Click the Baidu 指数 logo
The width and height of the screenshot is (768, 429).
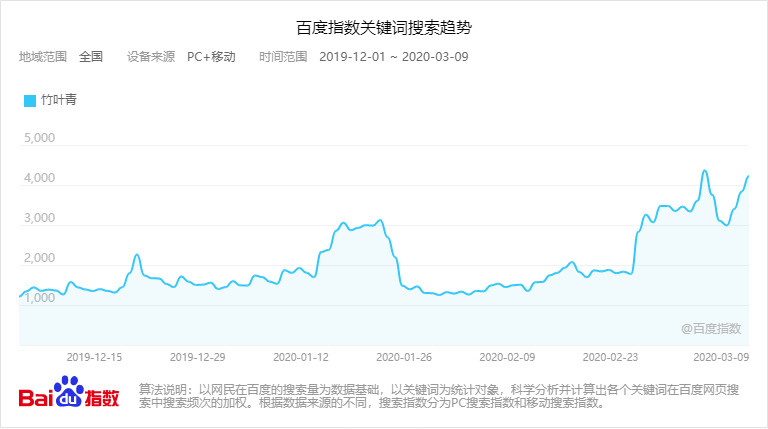pos(69,392)
